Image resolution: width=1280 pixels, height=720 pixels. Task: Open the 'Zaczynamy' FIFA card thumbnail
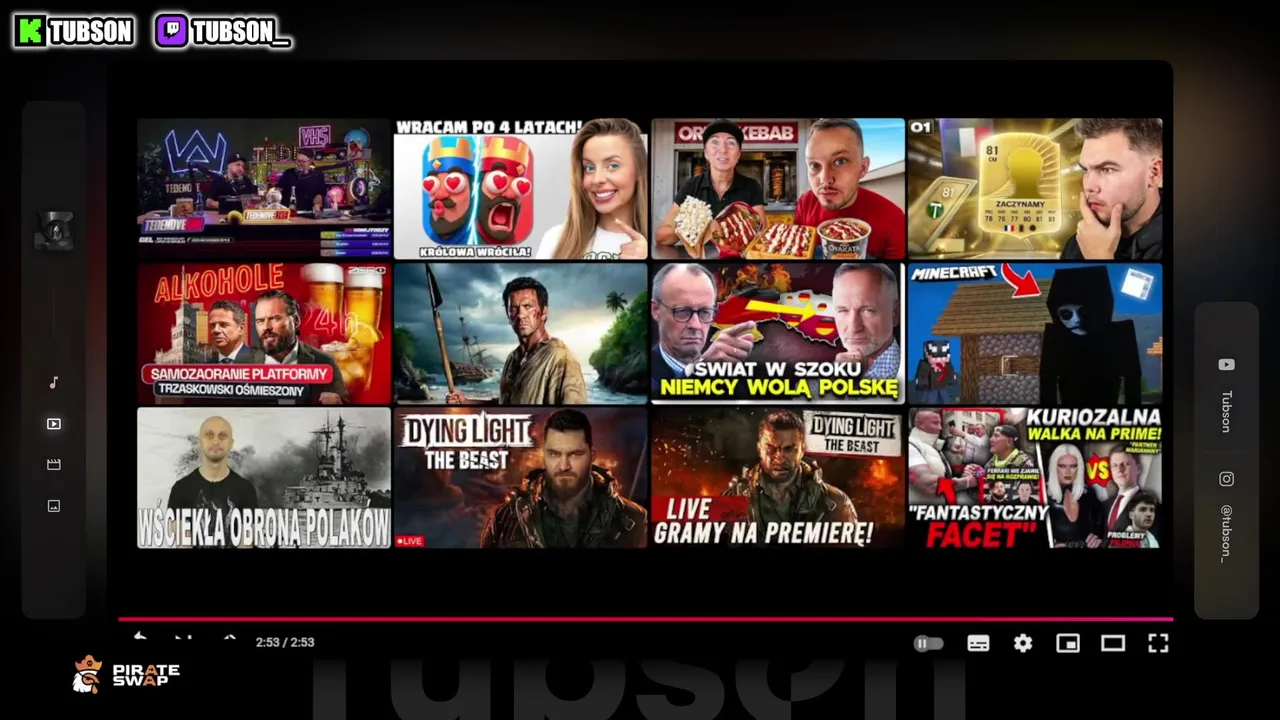(1035, 189)
